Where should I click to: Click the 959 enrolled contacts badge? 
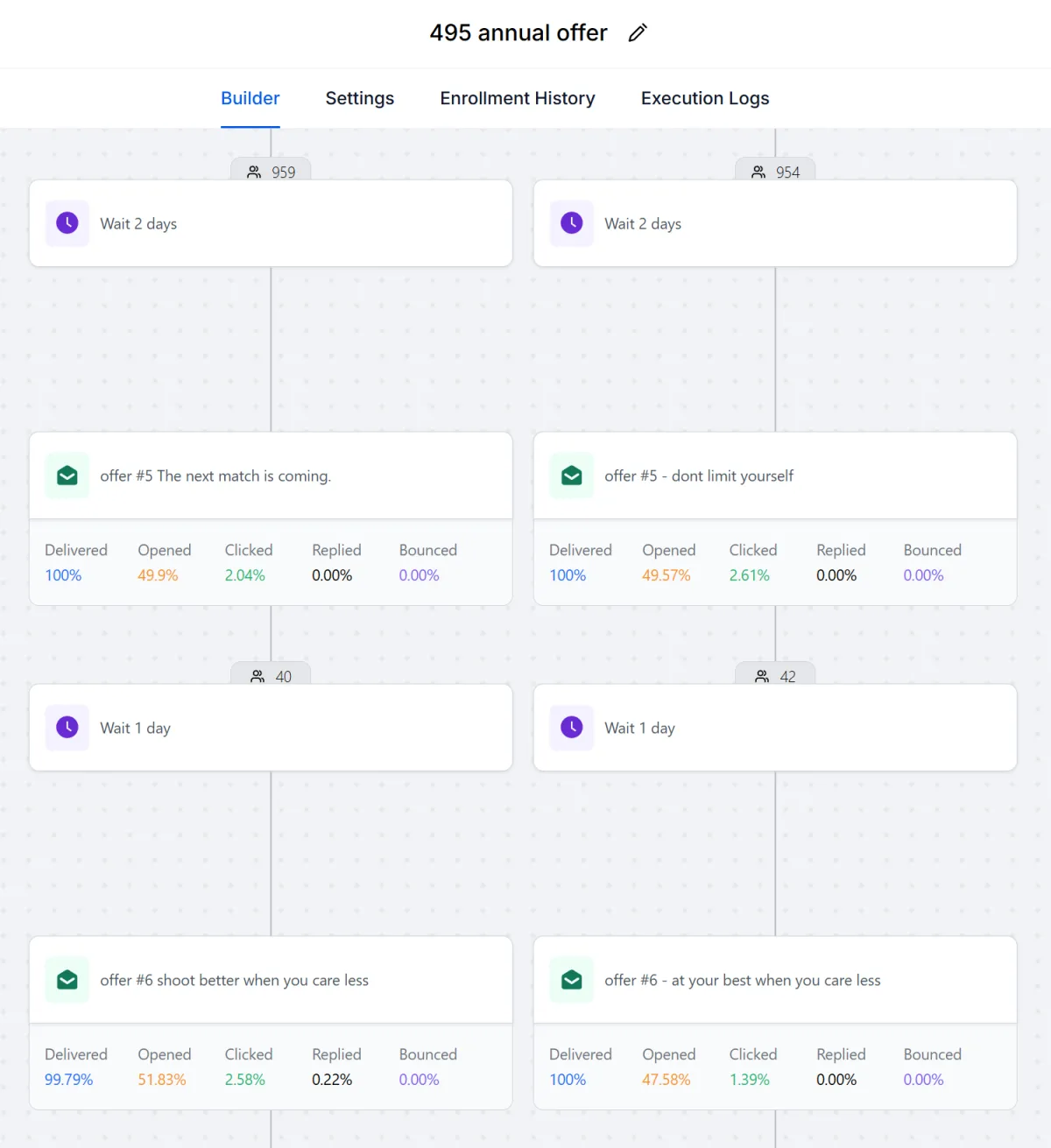click(271, 171)
